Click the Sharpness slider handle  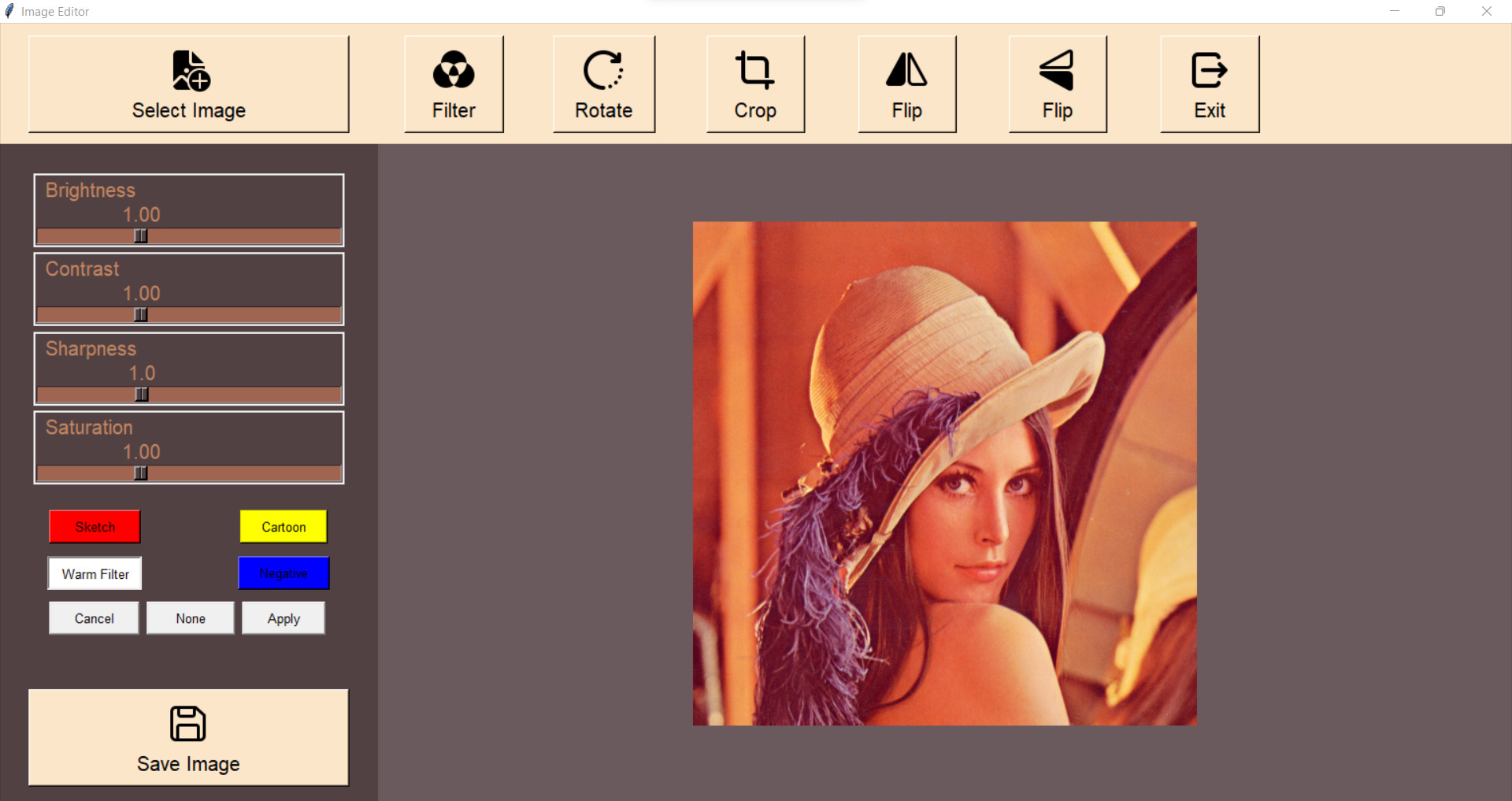click(x=142, y=395)
